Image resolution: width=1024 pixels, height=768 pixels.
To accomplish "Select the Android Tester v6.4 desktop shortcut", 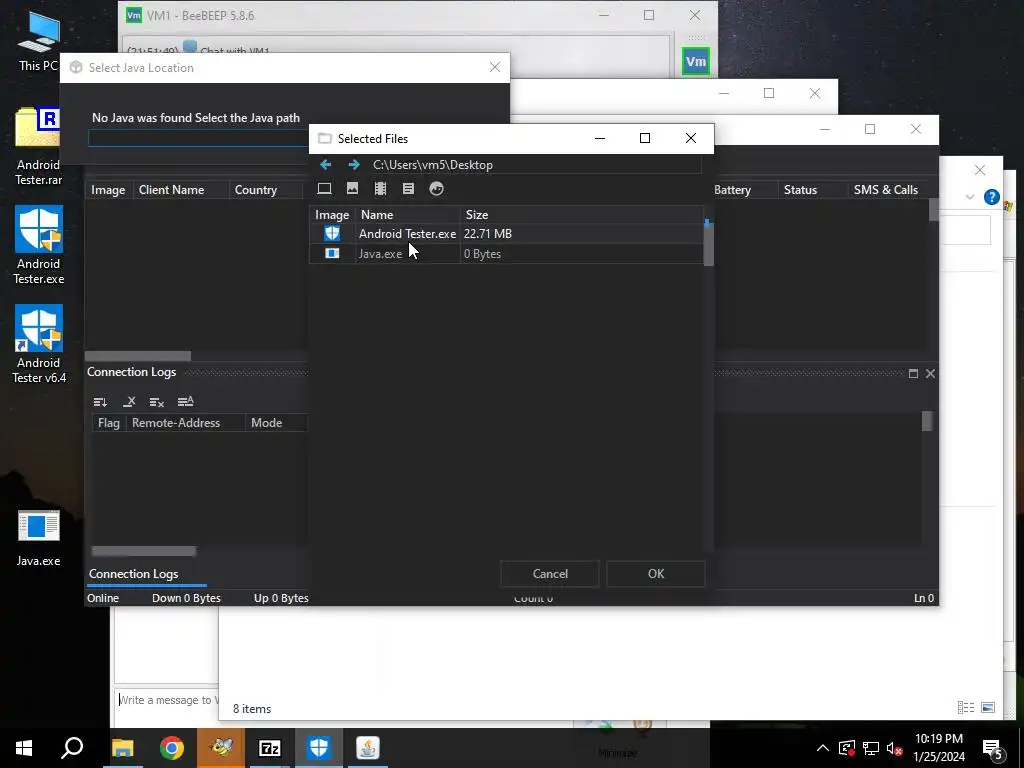I will pos(39,344).
